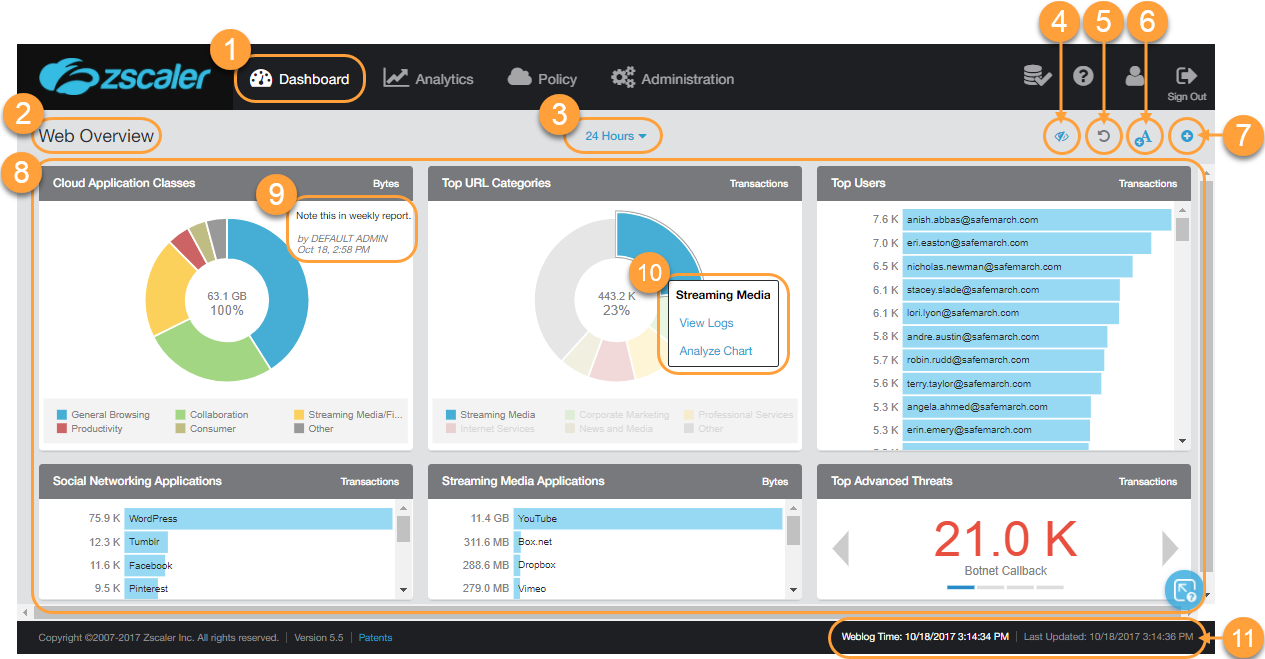Screen dimensions: 1265x659
Task: Click the rename dashboard icon
Action: tap(1145, 135)
